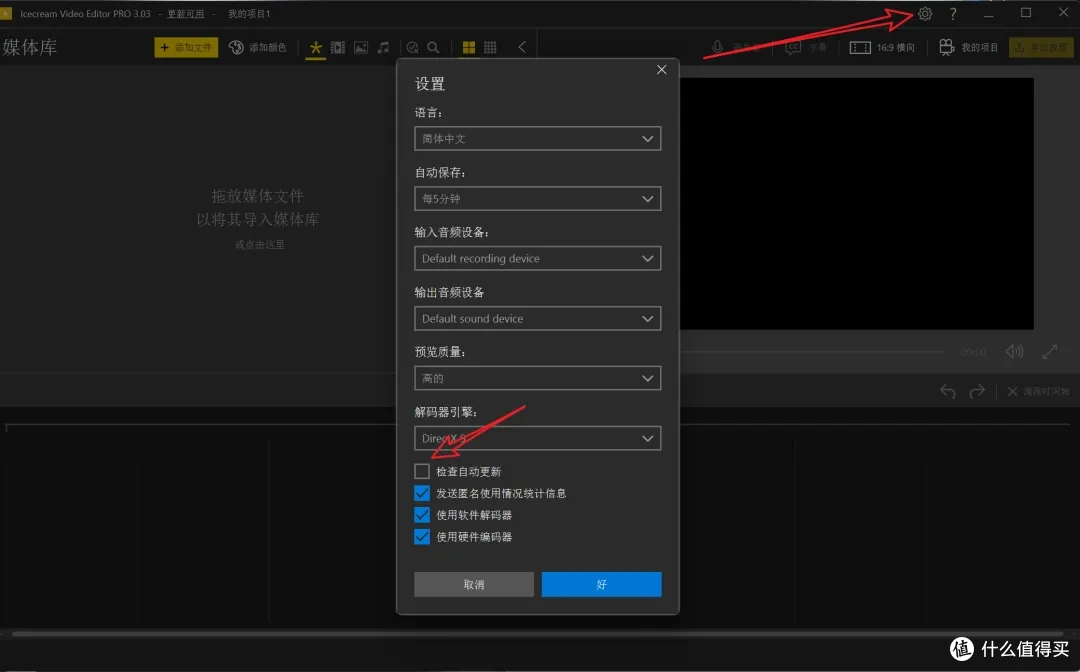The image size is (1080, 672).
Task: Click the preview volume speaker icon
Action: click(x=1014, y=352)
